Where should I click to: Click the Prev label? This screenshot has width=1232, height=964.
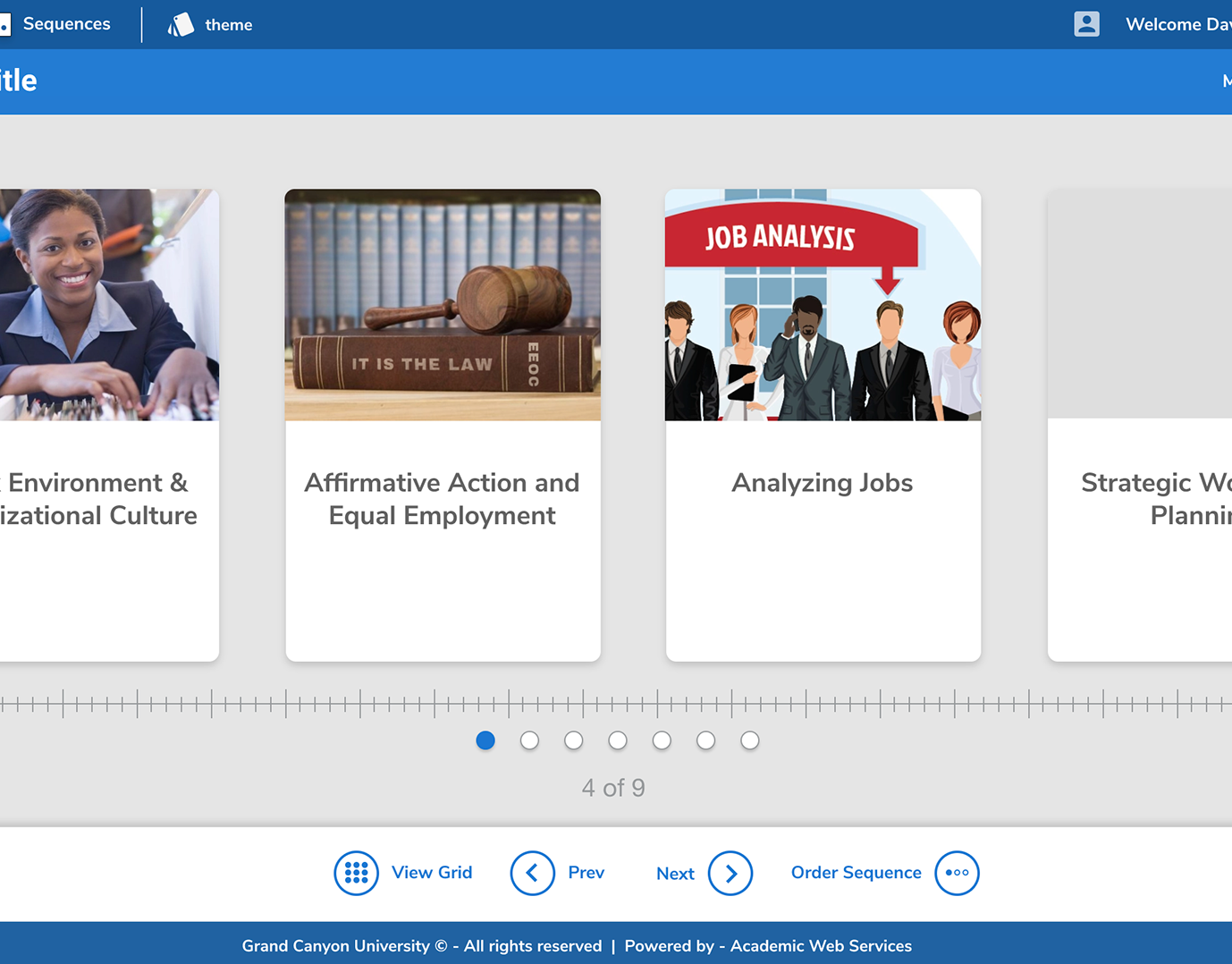click(586, 872)
